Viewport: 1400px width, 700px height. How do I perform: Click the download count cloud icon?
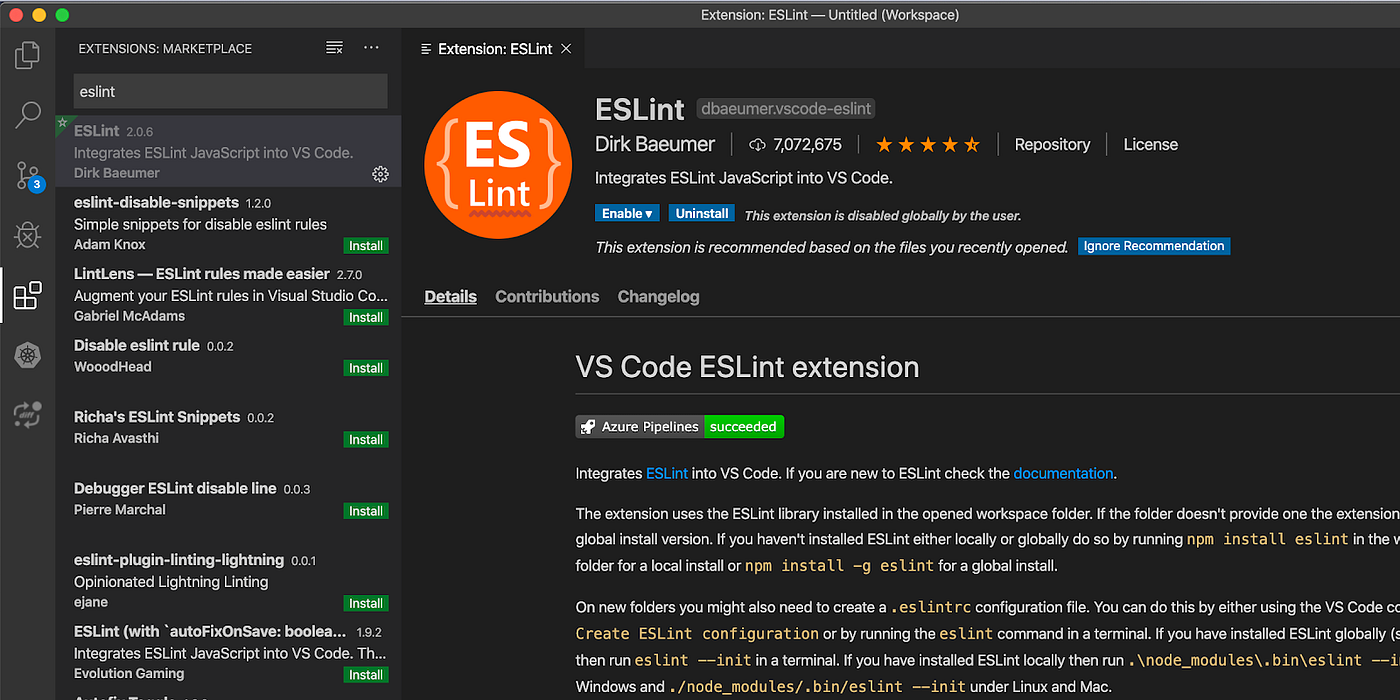coord(757,145)
